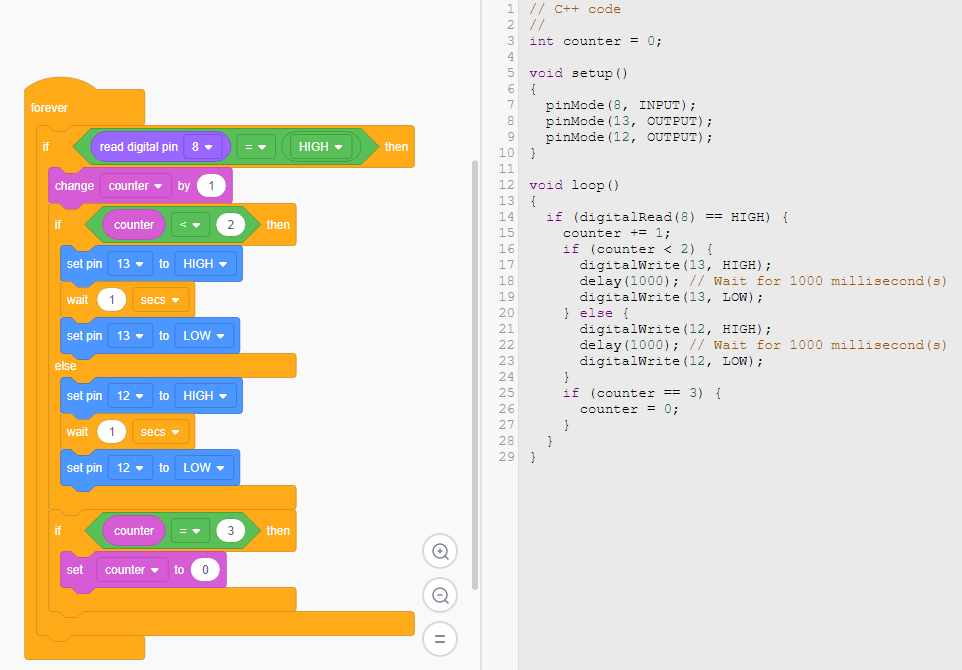Click code line '} else {'
The image size is (962, 670).
click(x=596, y=313)
